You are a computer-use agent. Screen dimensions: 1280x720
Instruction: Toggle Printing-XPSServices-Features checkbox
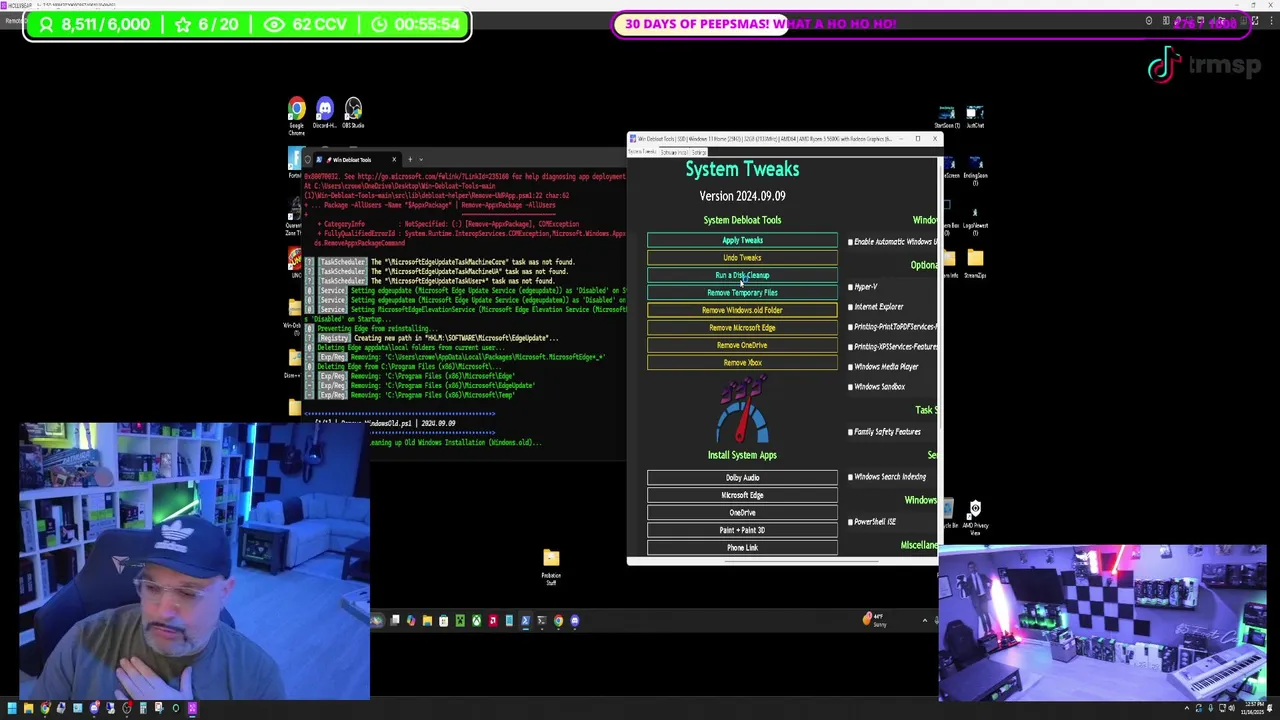tap(851, 347)
